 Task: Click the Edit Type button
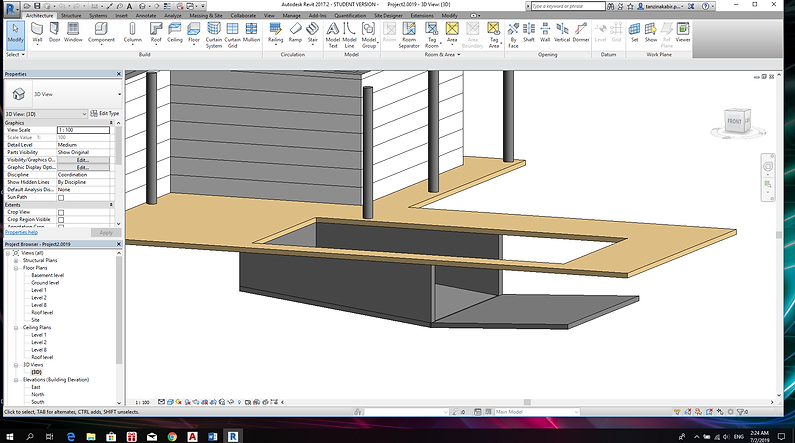click(105, 114)
